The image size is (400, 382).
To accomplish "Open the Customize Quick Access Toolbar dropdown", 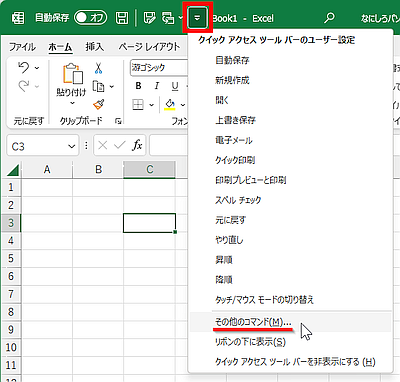I will tap(197, 18).
